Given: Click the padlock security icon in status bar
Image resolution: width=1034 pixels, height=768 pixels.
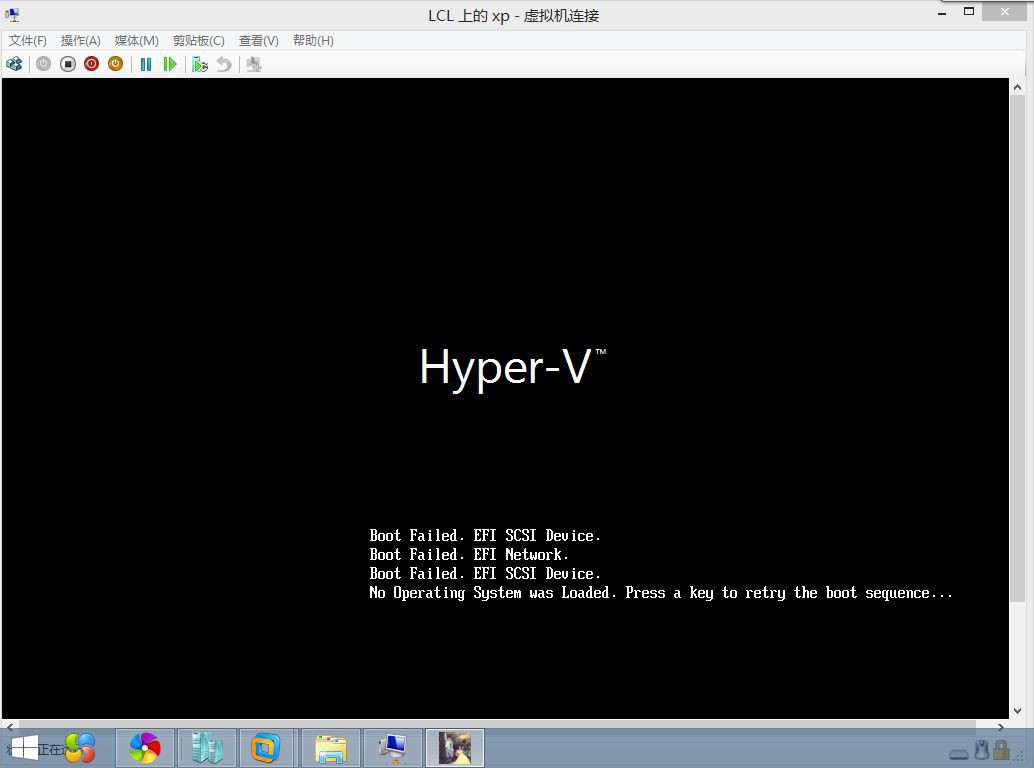Looking at the screenshot, I should (1002, 750).
